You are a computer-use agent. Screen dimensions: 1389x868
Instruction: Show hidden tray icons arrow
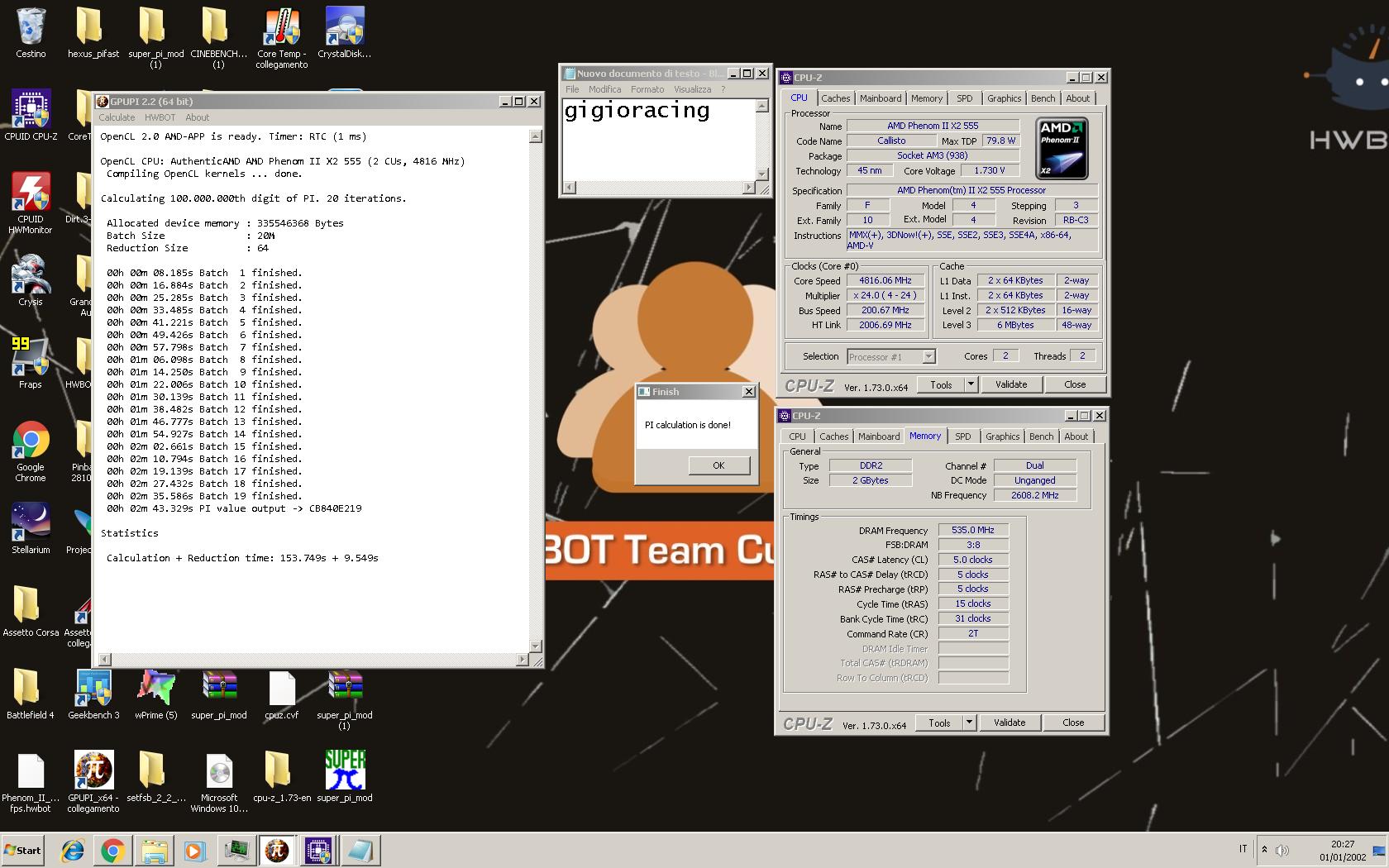pyautogui.click(x=1264, y=850)
